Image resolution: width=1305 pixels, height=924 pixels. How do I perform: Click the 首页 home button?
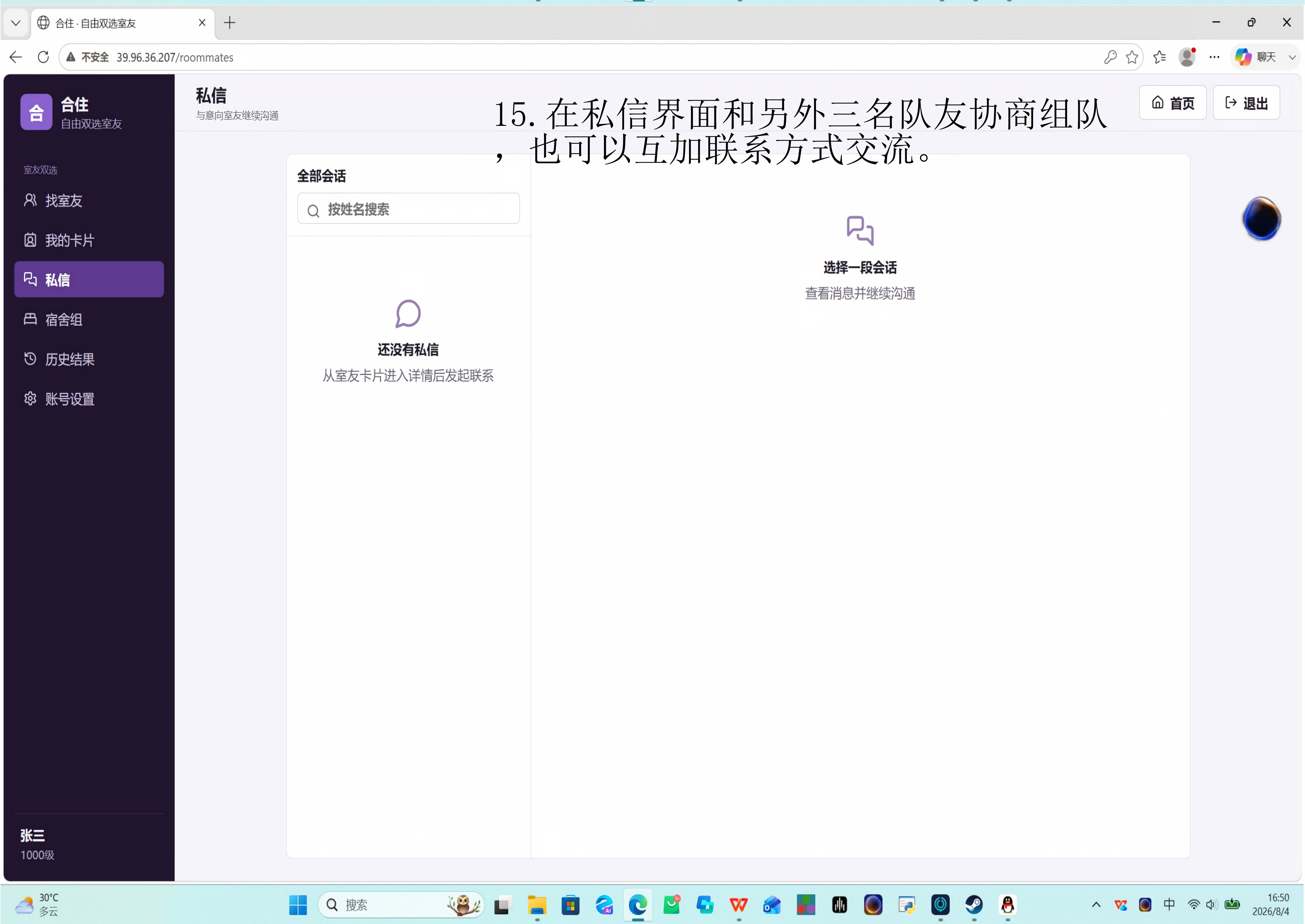1172,103
